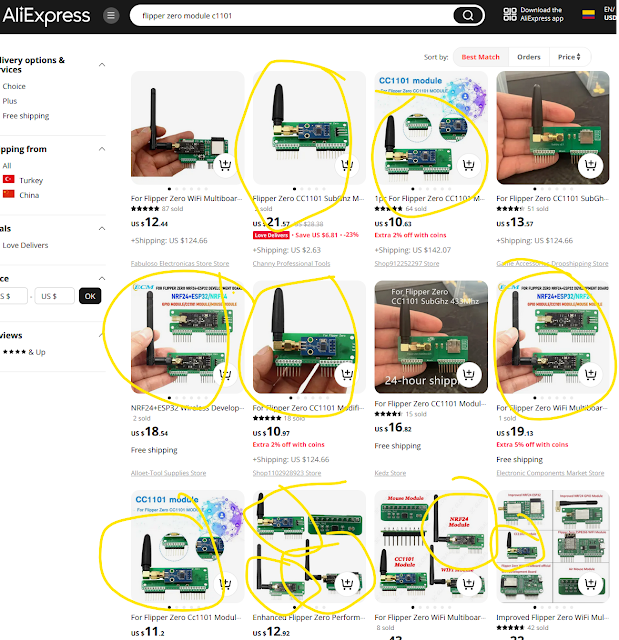Click the maximum price input field
This screenshot has width=619, height=640.
(x=54, y=296)
